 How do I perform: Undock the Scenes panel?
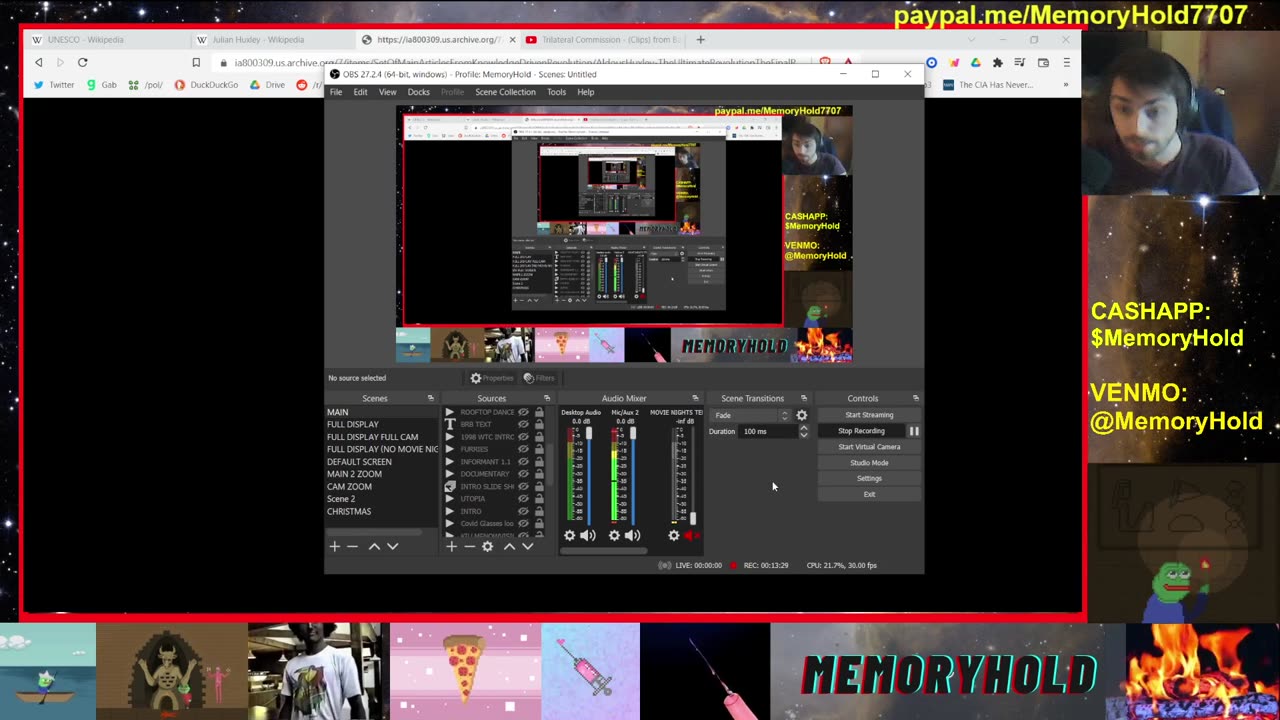(430, 398)
